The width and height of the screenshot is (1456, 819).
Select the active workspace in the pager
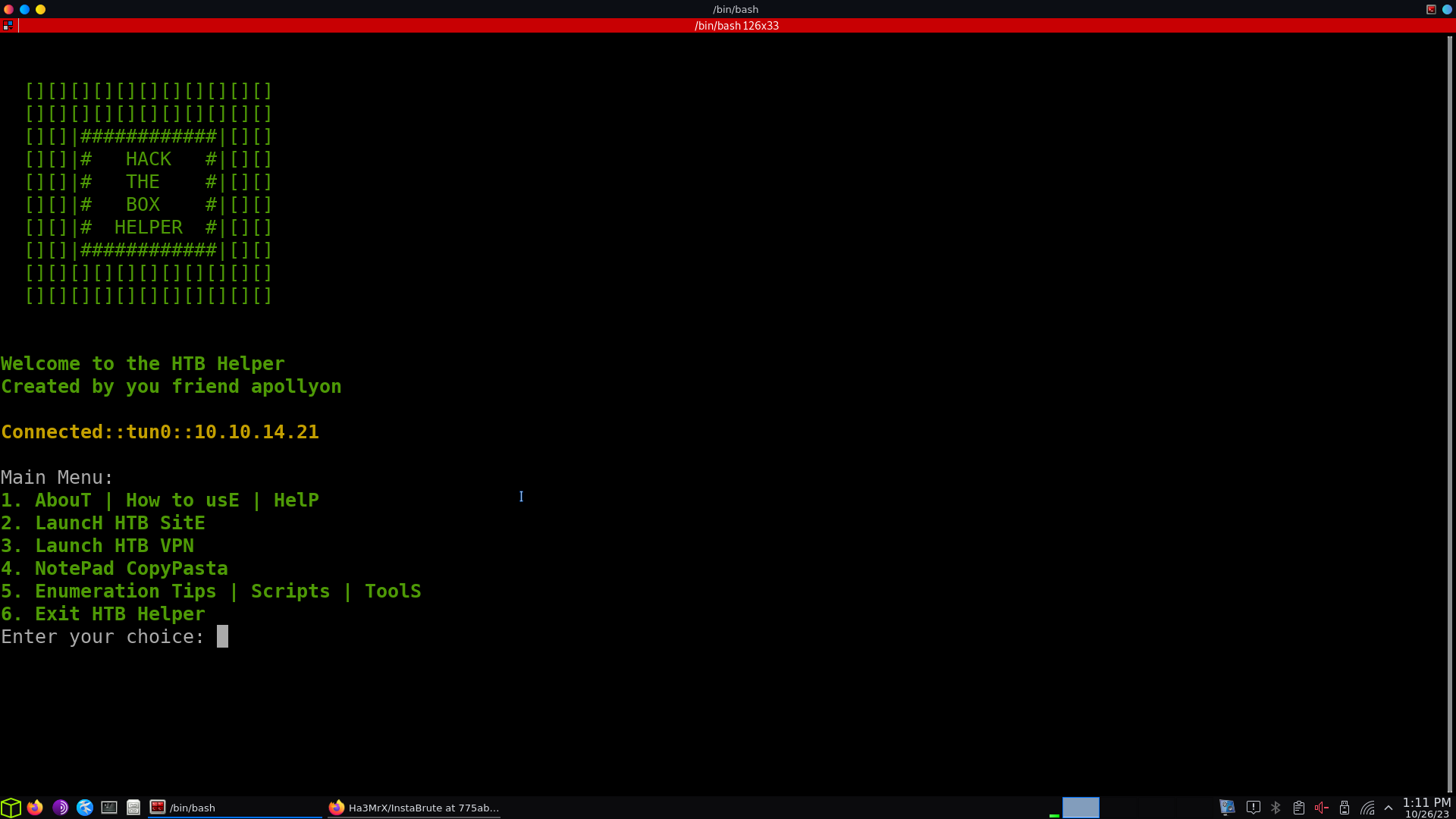tap(1081, 807)
